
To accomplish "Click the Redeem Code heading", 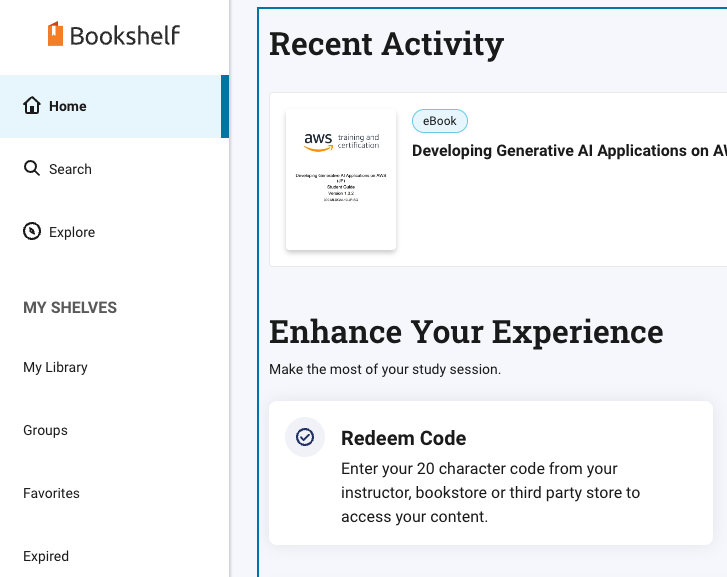I will pyautogui.click(x=403, y=438).
